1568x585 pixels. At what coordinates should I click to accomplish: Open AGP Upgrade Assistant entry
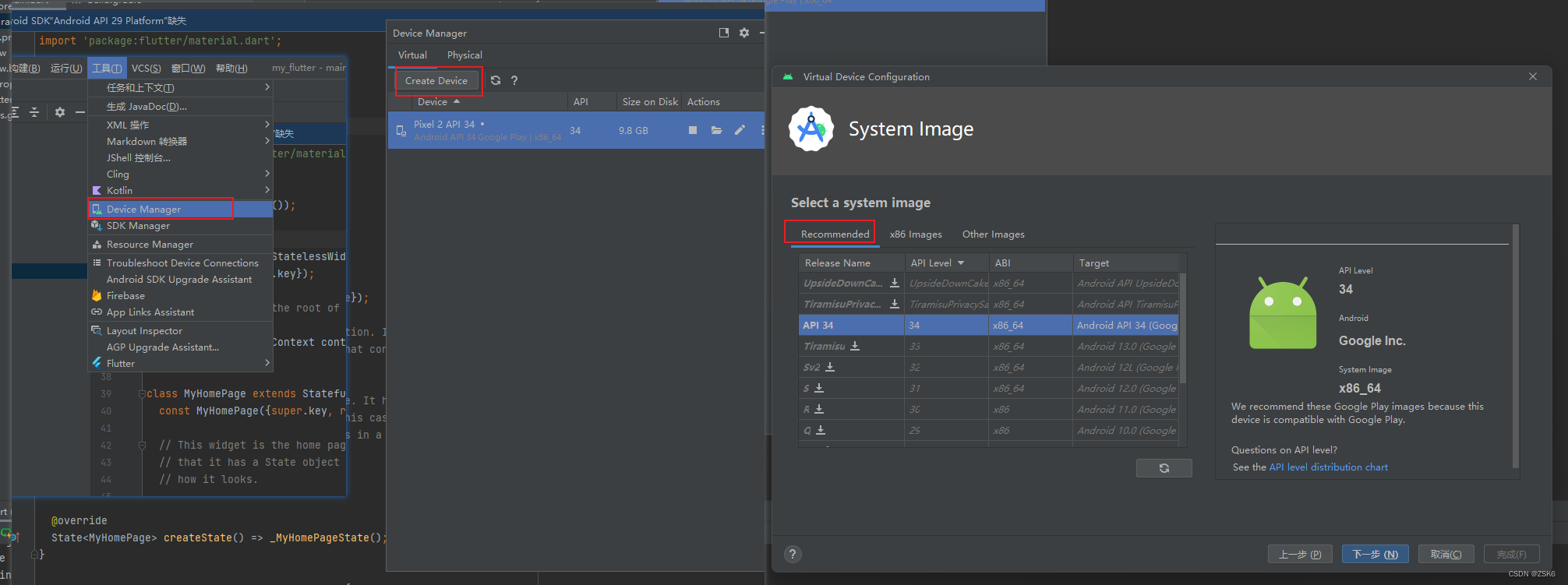[x=181, y=347]
